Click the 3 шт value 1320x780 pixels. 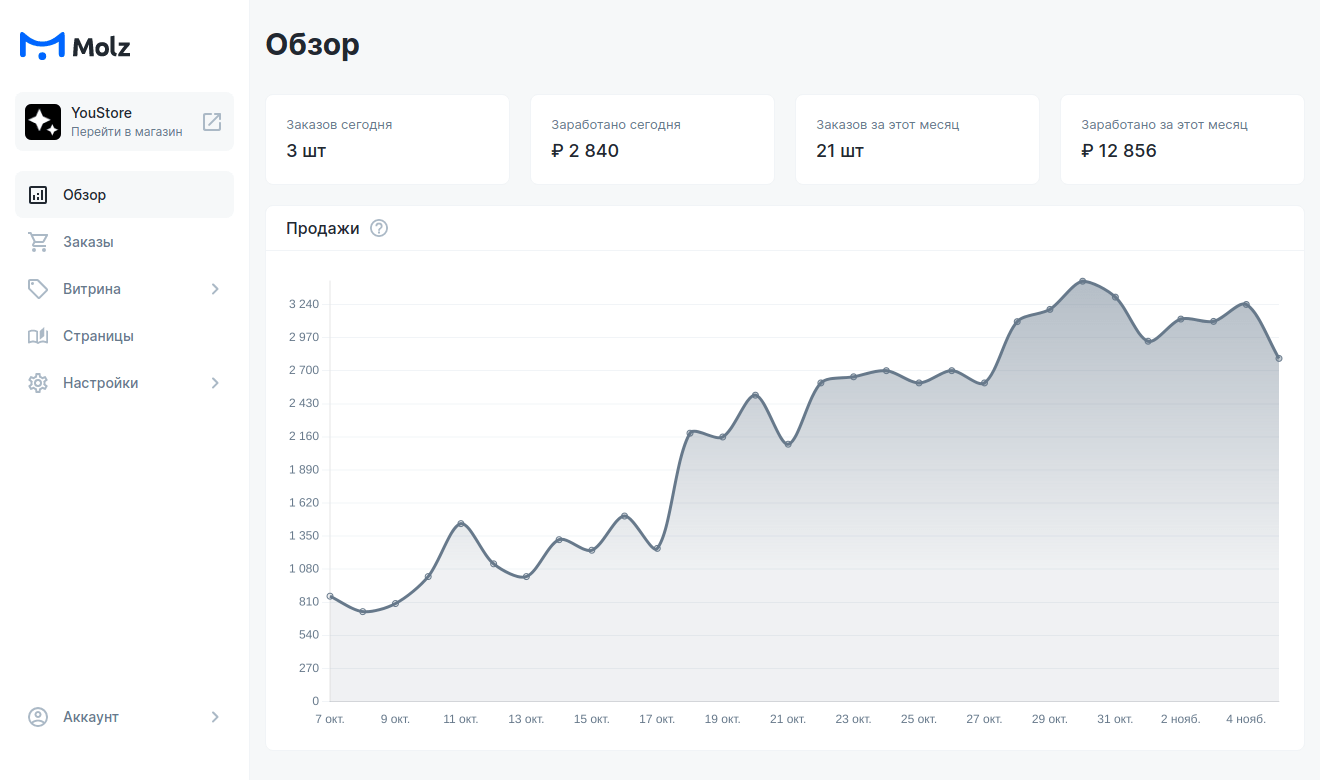coord(306,151)
